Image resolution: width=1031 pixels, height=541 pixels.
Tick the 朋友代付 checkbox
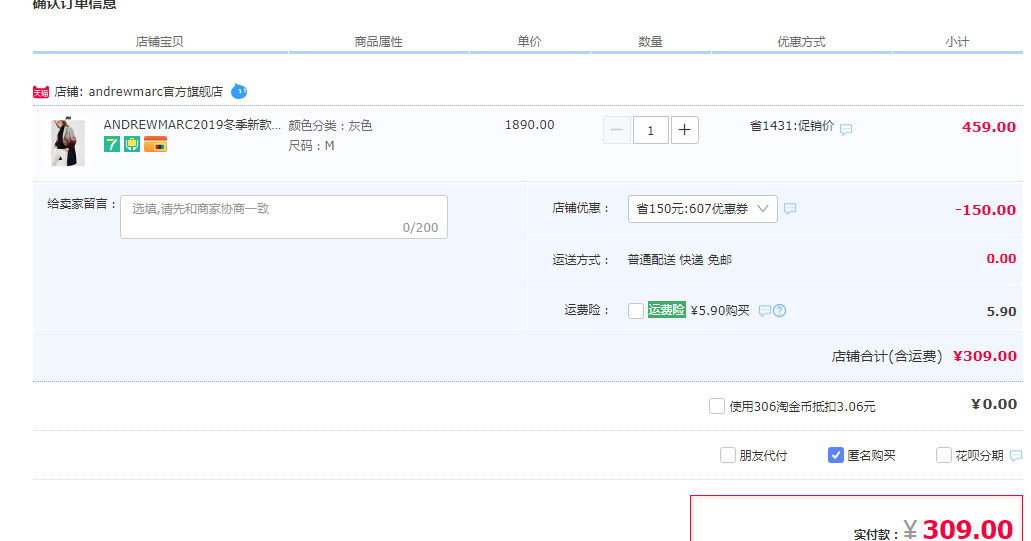point(728,455)
